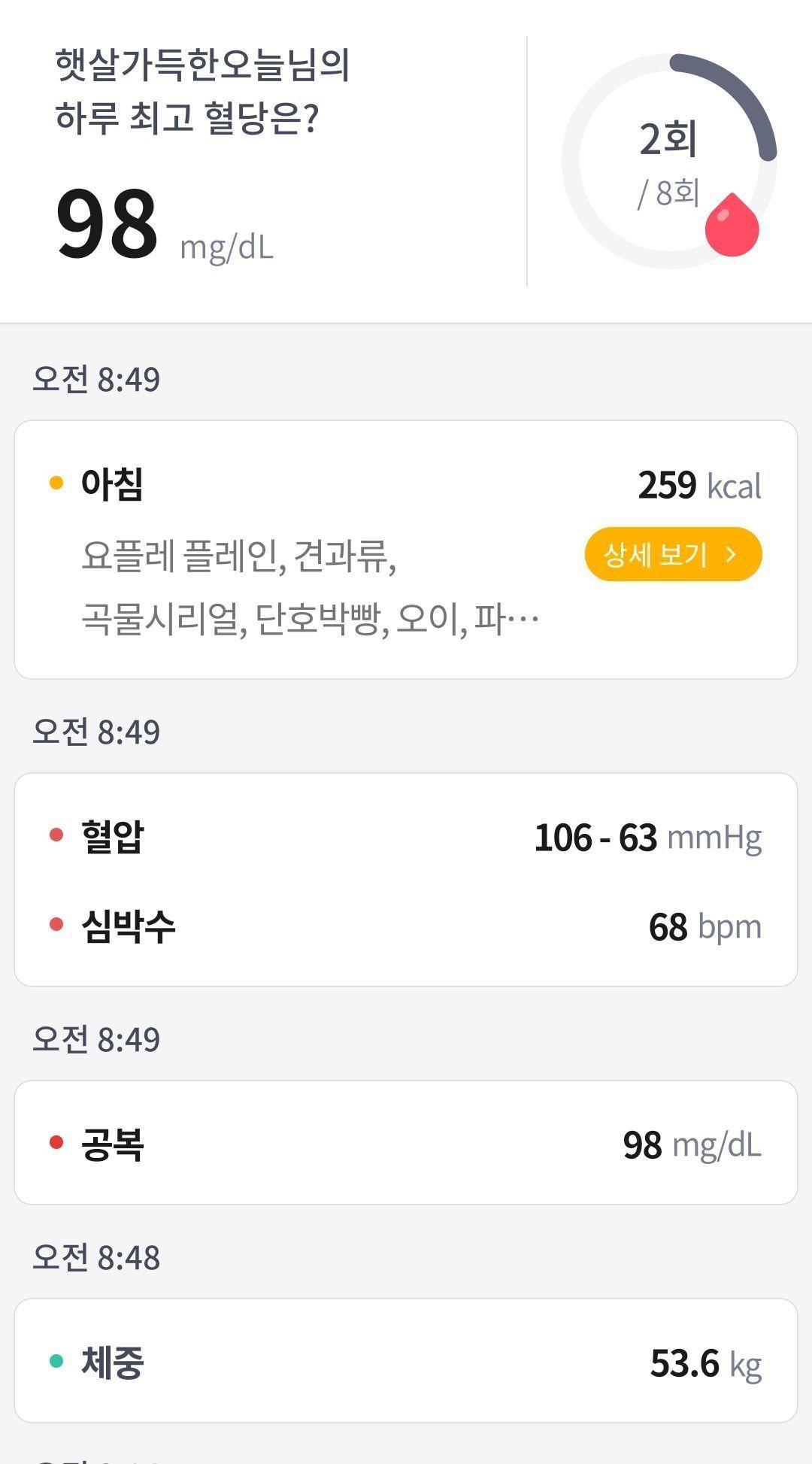Image resolution: width=812 pixels, height=1464 pixels.
Task: Expand the truncated breakfast food list
Action: [310, 588]
